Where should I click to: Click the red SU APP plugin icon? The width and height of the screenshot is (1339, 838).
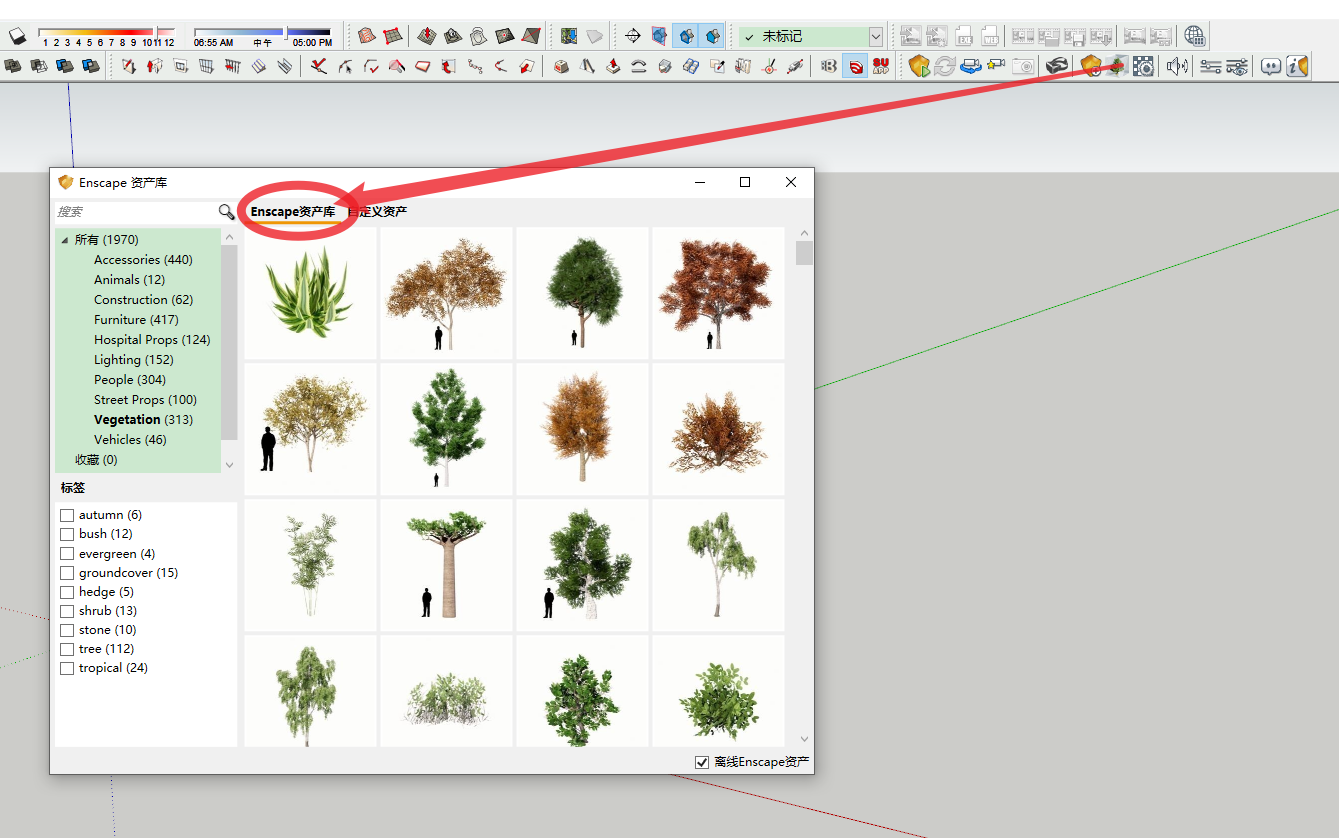(880, 66)
